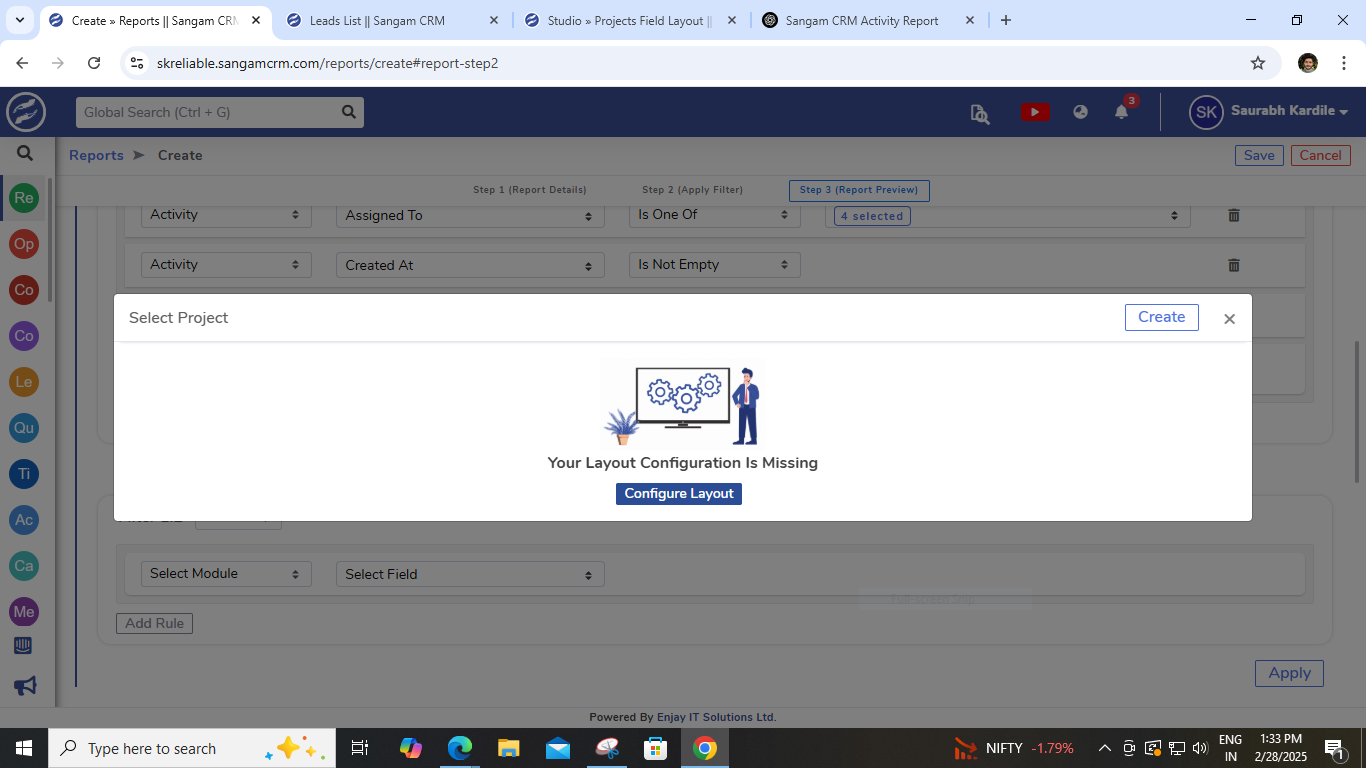
Task: Open the Re module in sidebar
Action: pos(24,198)
